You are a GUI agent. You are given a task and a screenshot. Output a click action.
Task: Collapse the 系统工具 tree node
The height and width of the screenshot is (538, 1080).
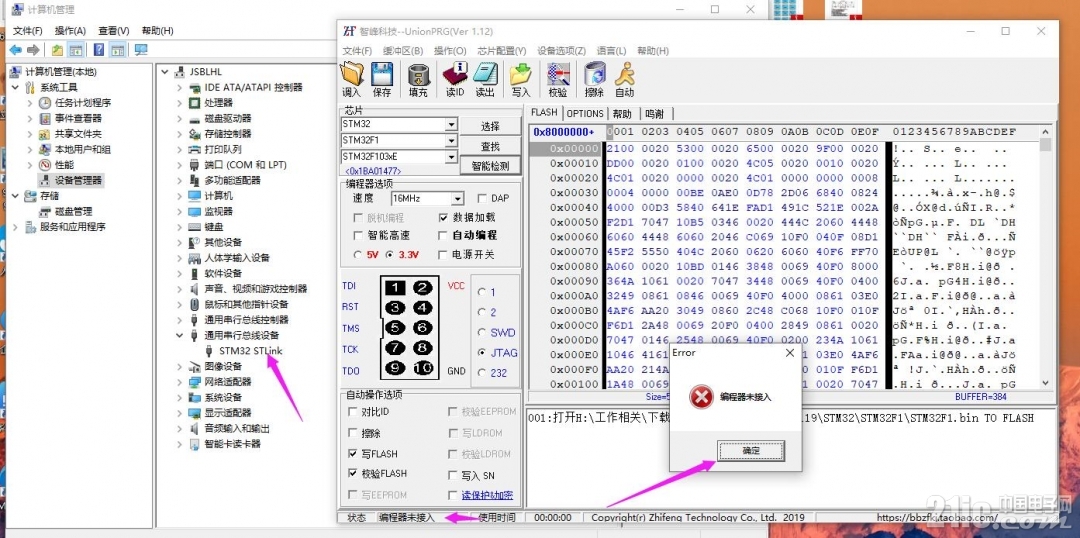coord(15,87)
